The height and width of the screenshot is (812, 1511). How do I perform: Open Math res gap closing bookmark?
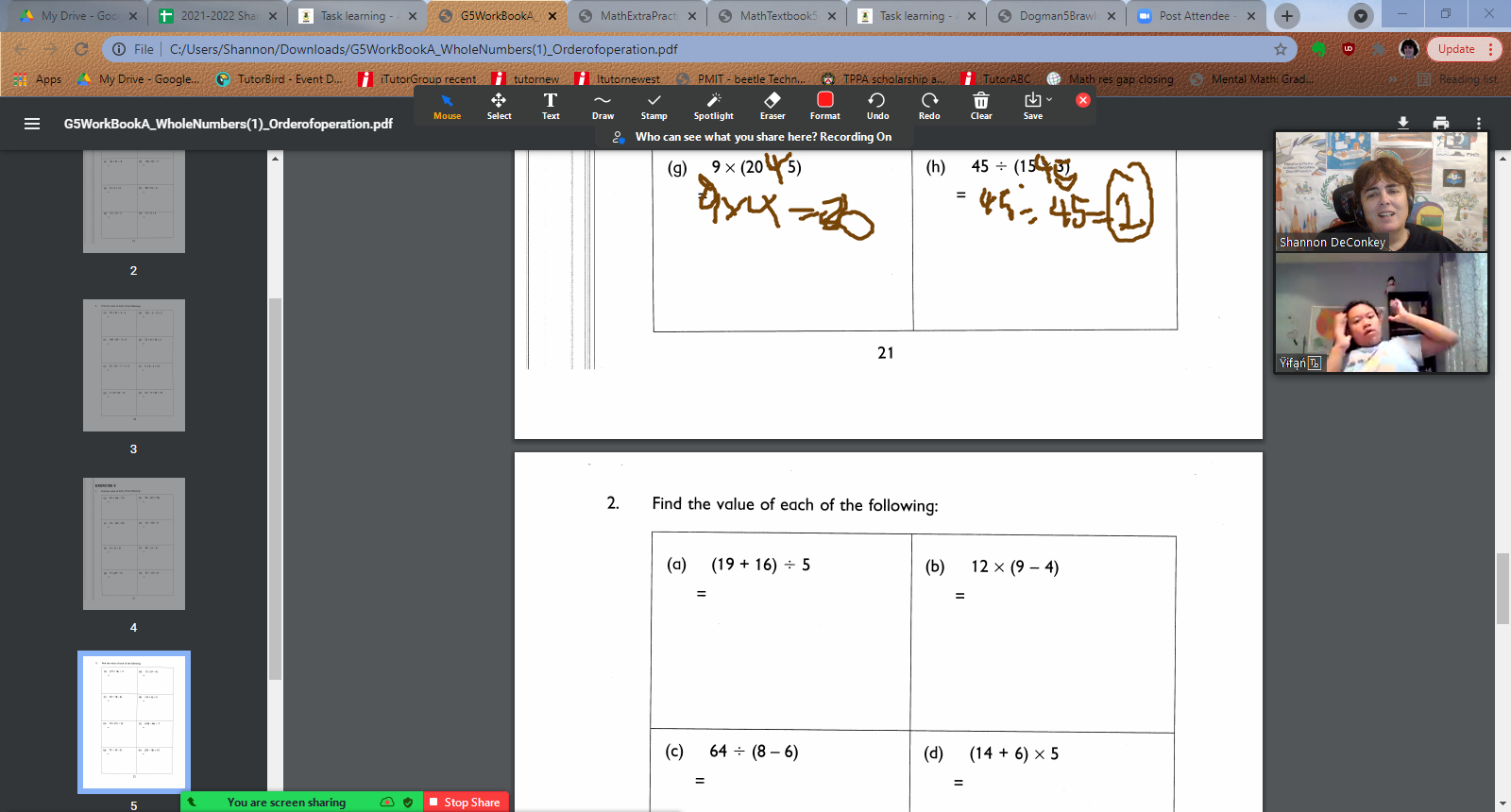[1110, 79]
